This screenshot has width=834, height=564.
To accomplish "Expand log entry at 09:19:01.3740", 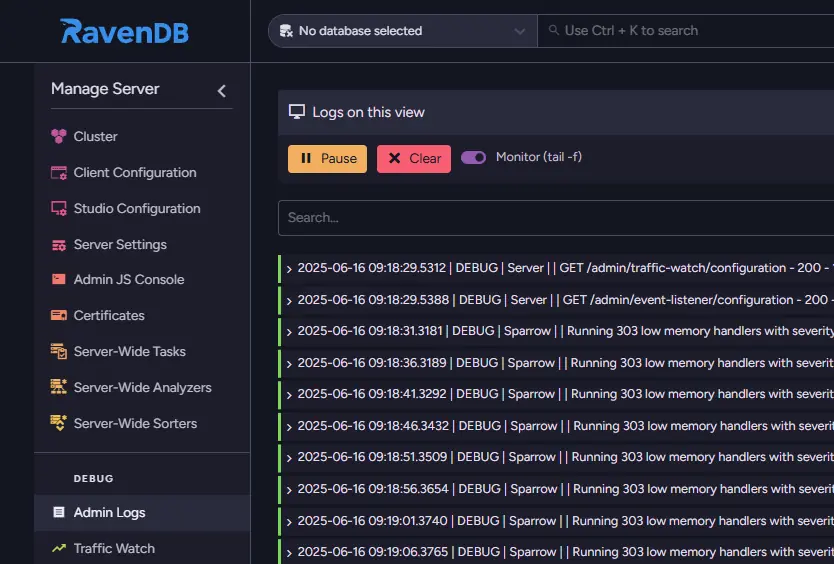I will 289,522.
